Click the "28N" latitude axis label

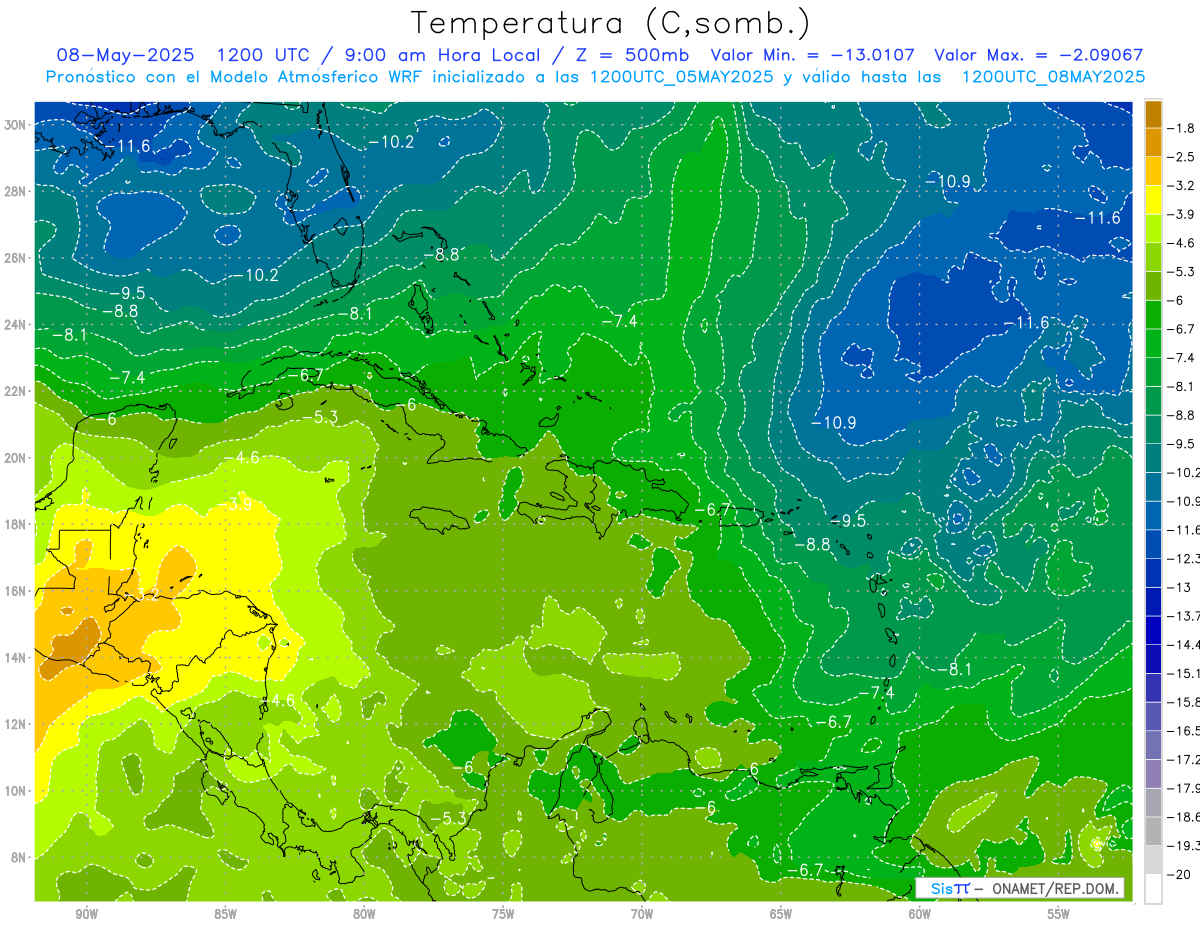16,191
